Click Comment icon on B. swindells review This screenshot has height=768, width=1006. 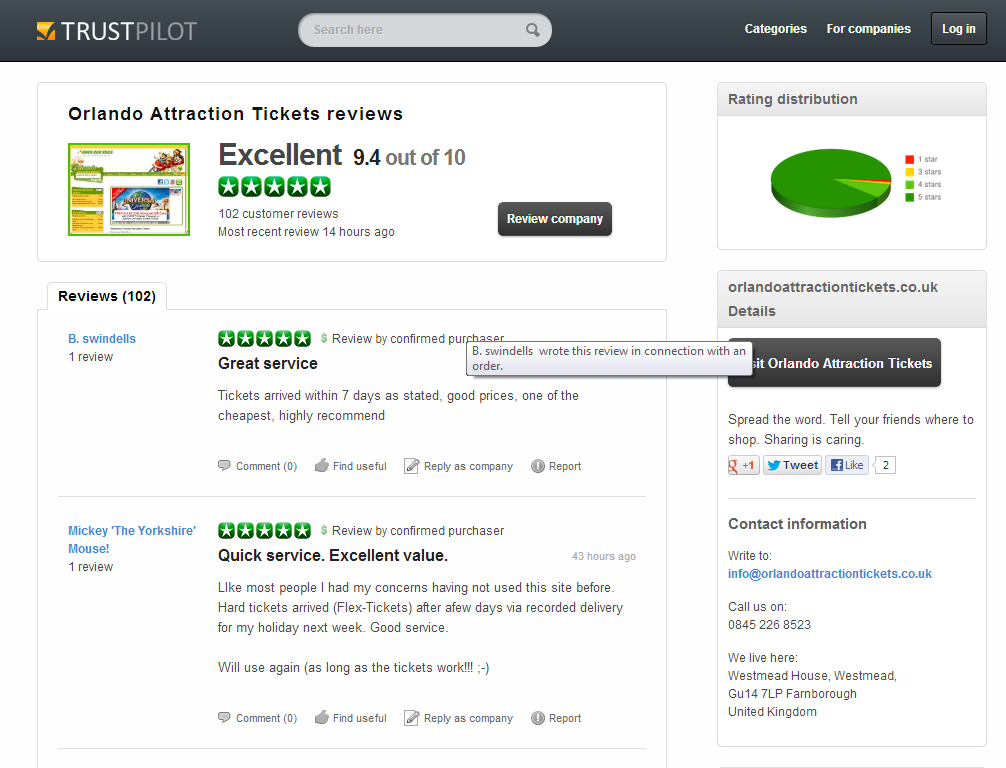pos(224,466)
